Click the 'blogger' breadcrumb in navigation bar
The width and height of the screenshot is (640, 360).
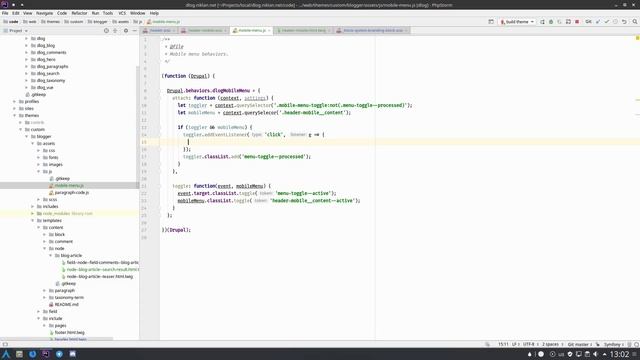(x=98, y=22)
